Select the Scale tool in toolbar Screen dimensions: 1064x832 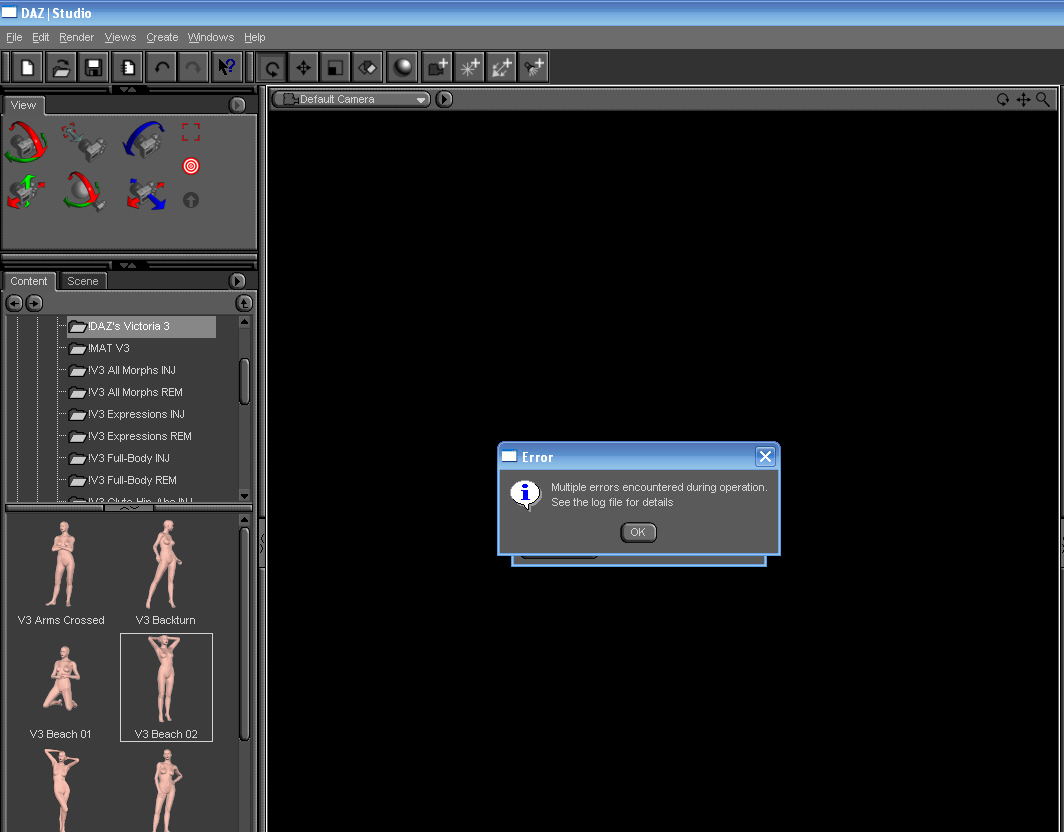(335, 67)
